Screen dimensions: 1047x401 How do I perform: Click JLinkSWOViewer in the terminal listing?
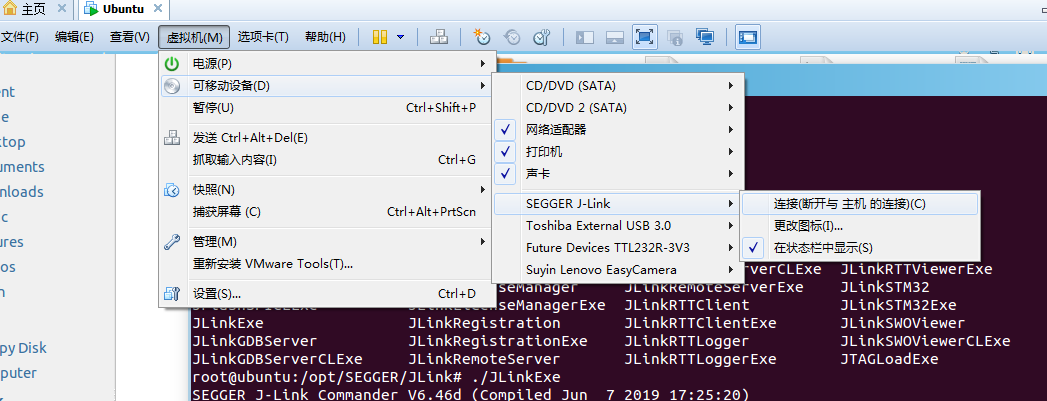902,323
